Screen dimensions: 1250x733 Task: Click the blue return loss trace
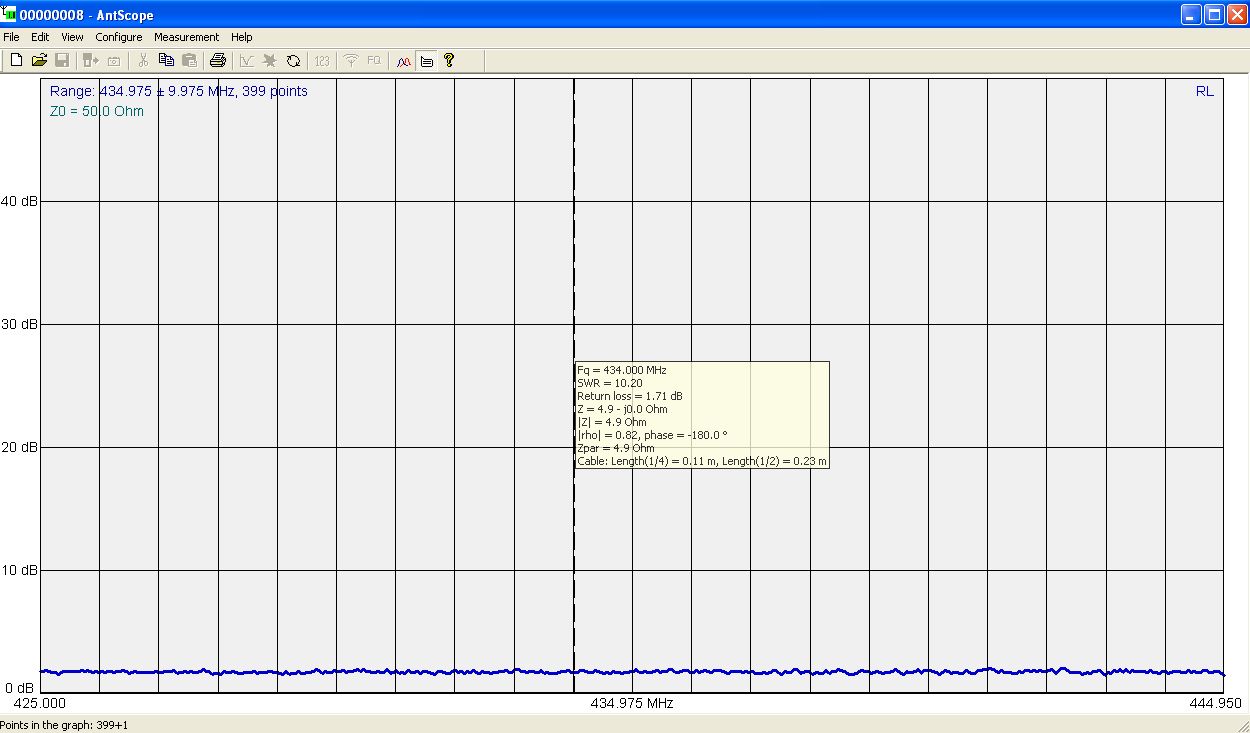click(x=300, y=672)
